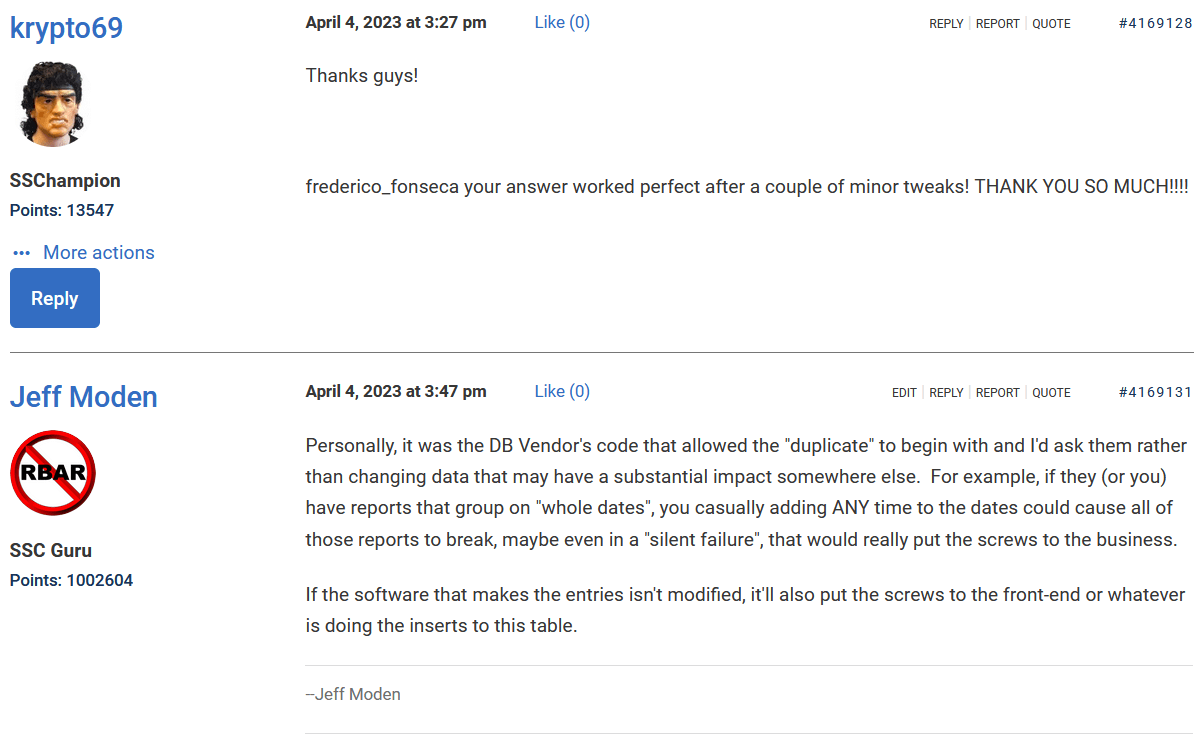Click REPLY on post #4169128
1201x748 pixels.
pos(946,24)
